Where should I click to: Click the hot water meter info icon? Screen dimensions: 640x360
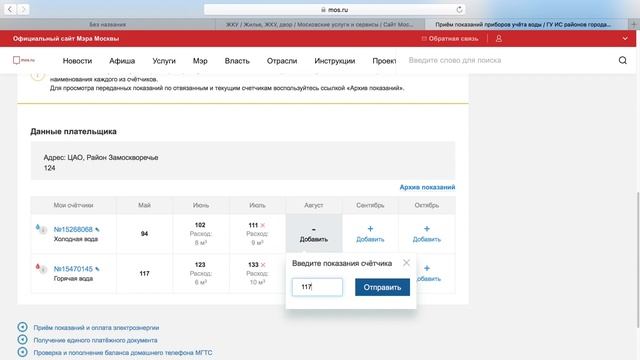click(x=43, y=270)
